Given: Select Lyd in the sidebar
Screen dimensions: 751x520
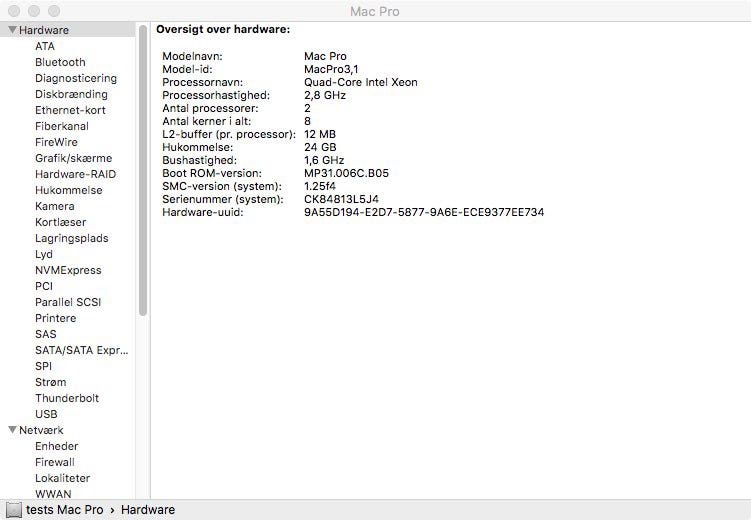Looking at the screenshot, I should click(44, 254).
